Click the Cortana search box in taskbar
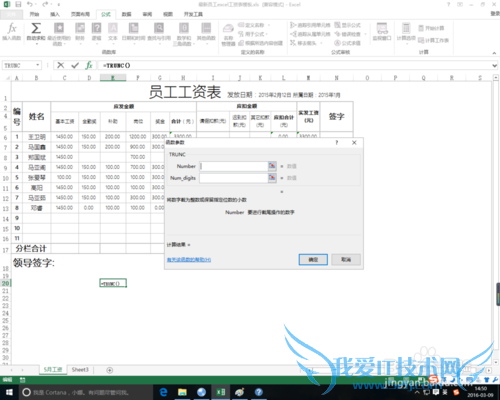The height and width of the screenshot is (400, 500). tap(86, 392)
